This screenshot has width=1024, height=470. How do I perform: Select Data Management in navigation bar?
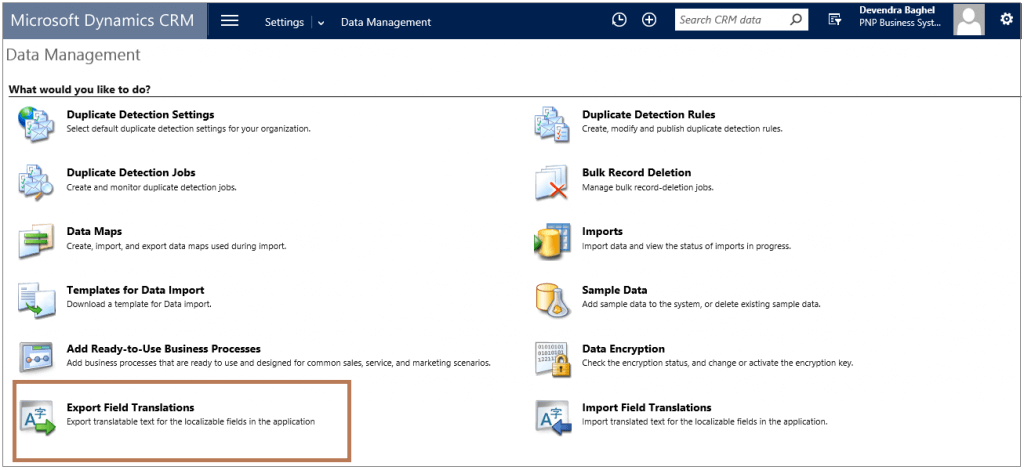[x=386, y=22]
